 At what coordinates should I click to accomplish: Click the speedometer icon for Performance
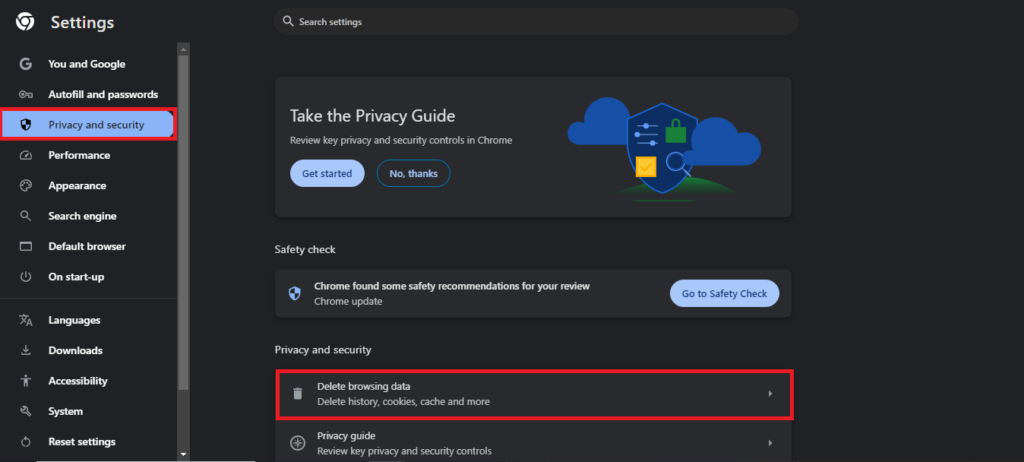[x=25, y=156]
